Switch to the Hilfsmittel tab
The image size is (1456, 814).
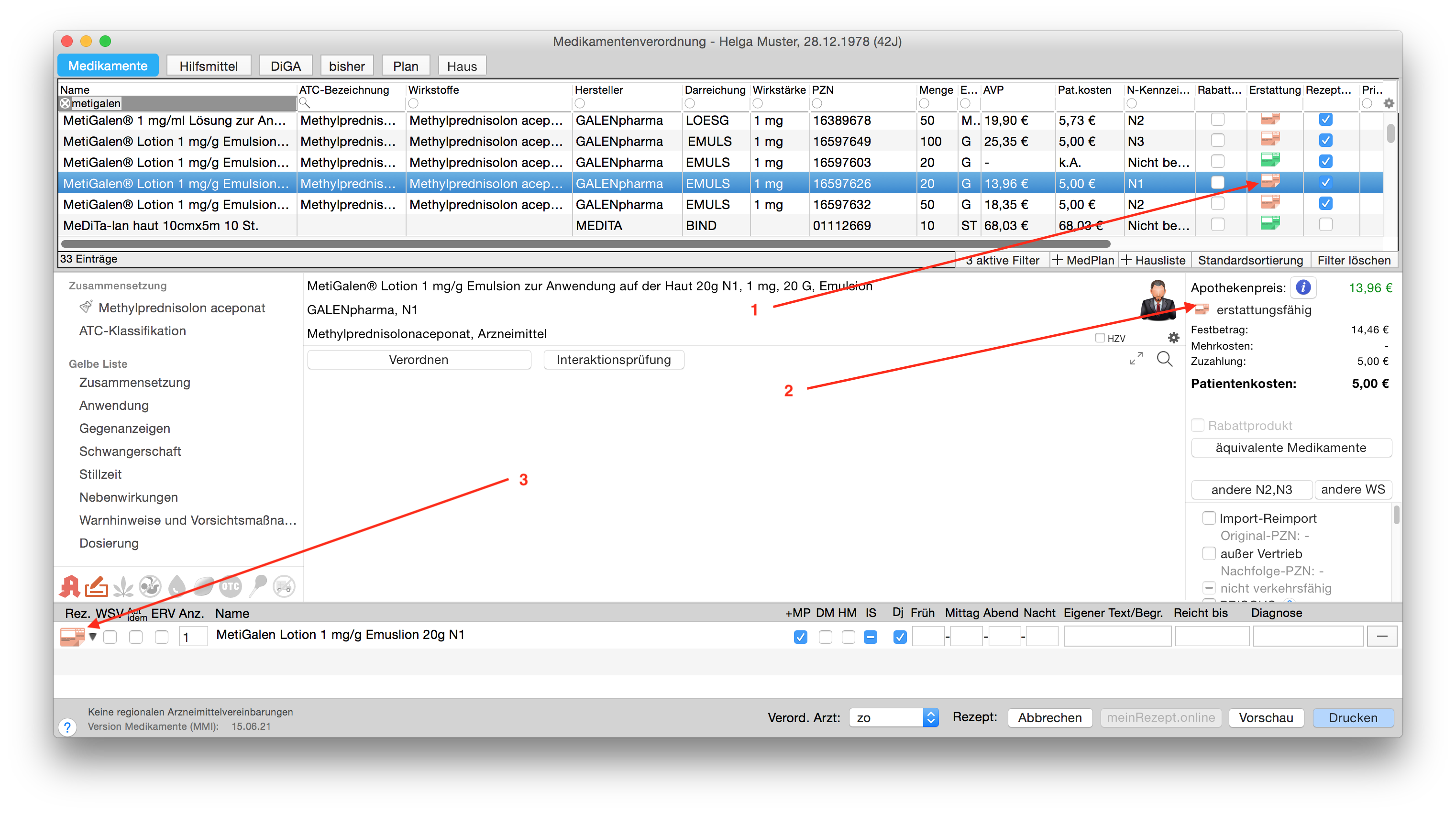[x=209, y=66]
